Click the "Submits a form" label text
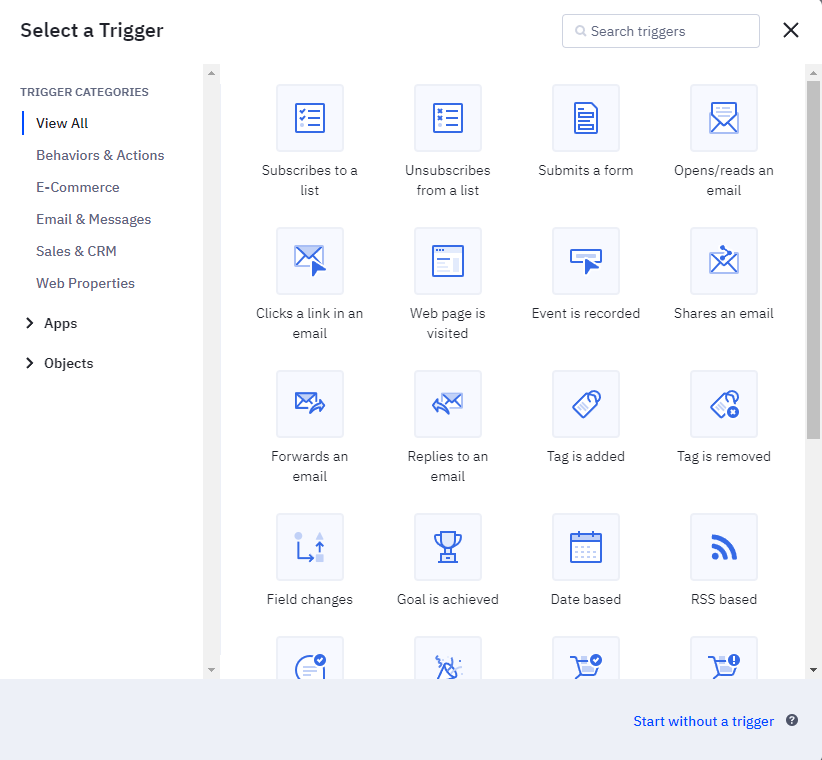This screenshot has height=760, width=822. click(x=586, y=170)
